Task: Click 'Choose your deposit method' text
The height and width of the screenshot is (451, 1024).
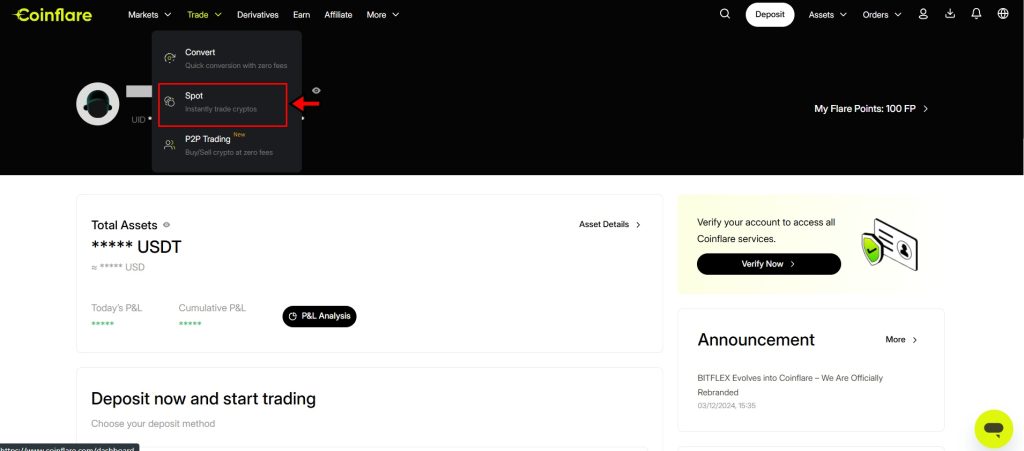Action: pos(153,424)
